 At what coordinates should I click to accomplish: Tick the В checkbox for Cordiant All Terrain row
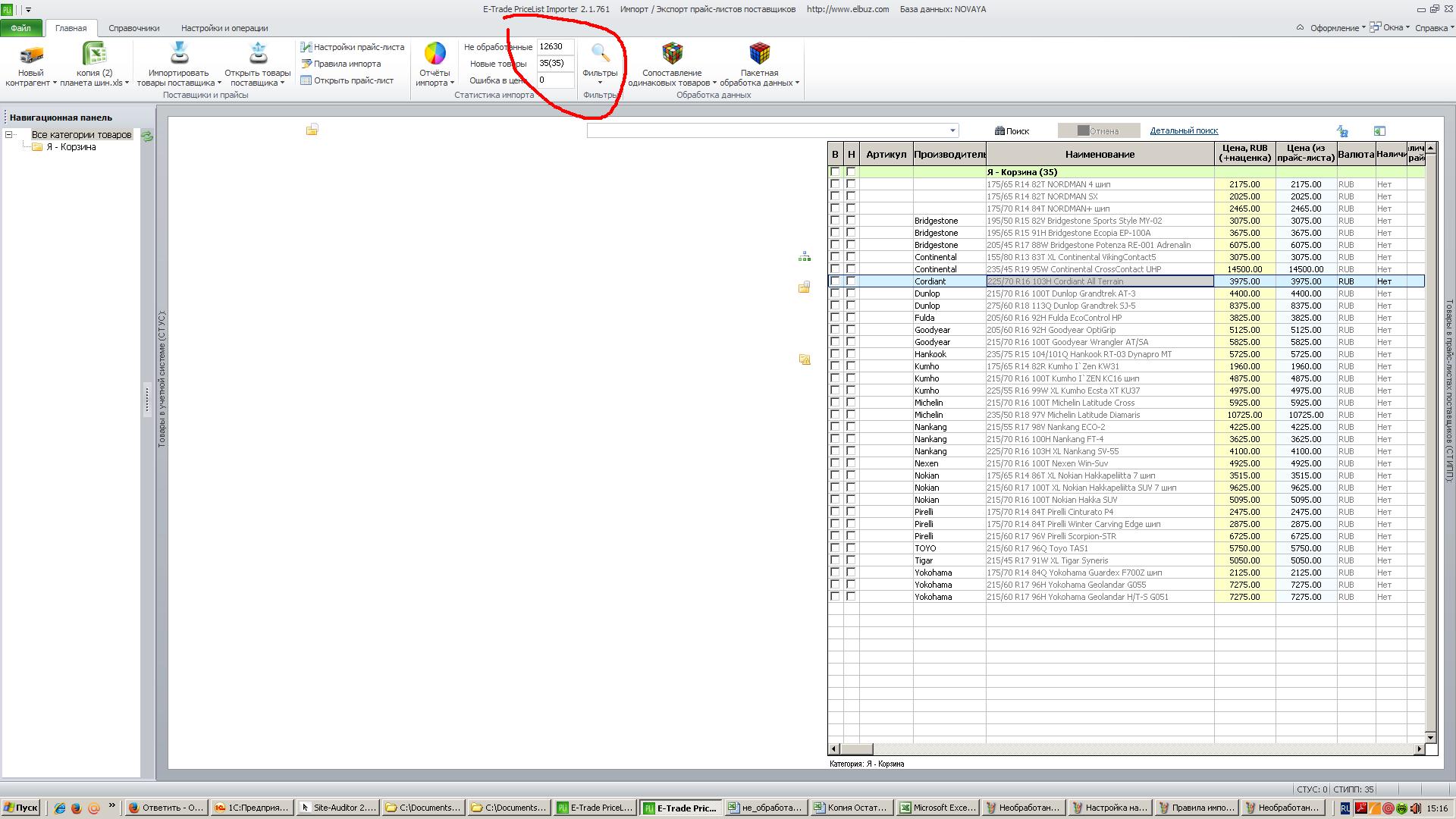(835, 281)
